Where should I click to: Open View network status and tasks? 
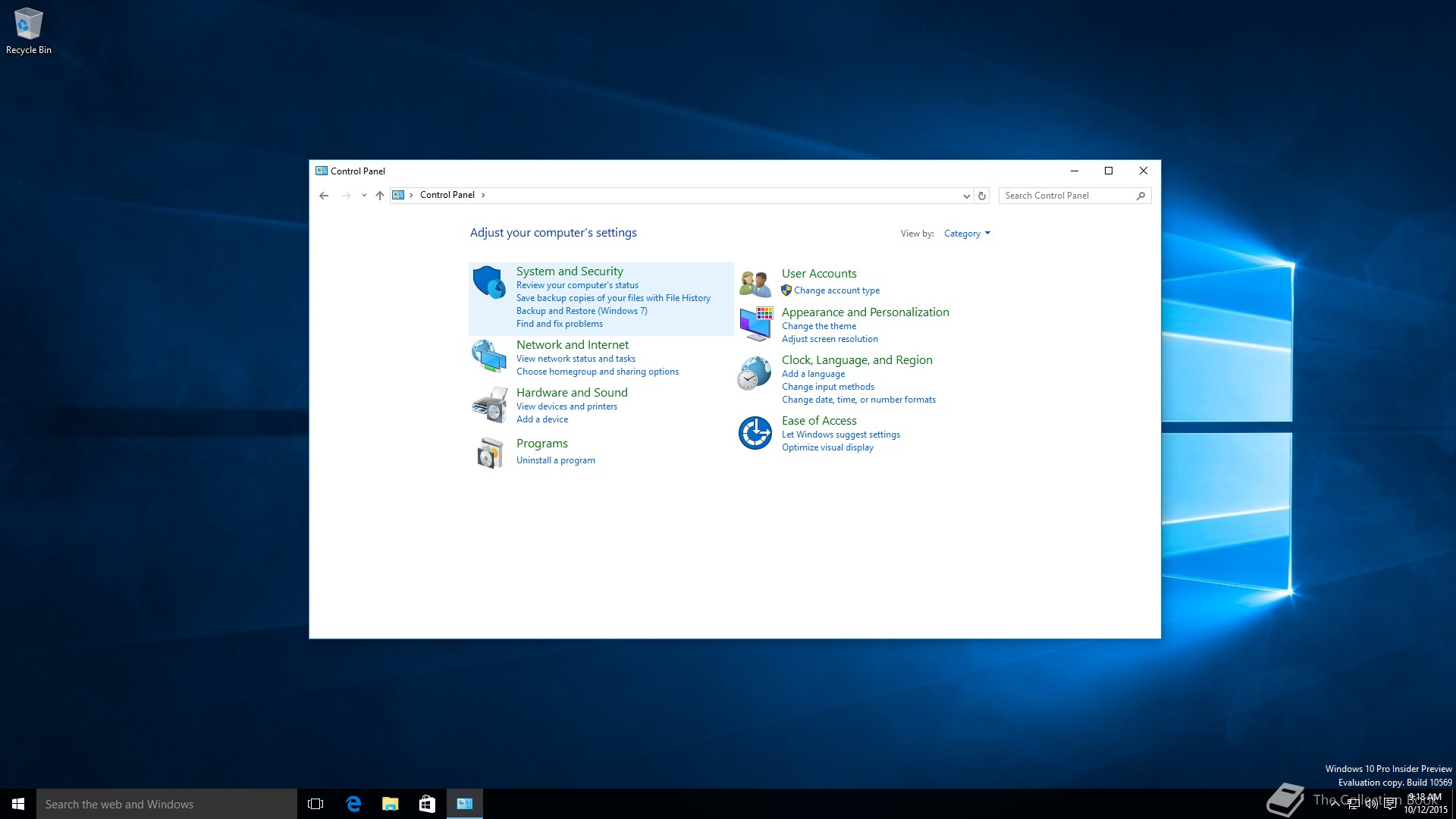click(x=576, y=359)
